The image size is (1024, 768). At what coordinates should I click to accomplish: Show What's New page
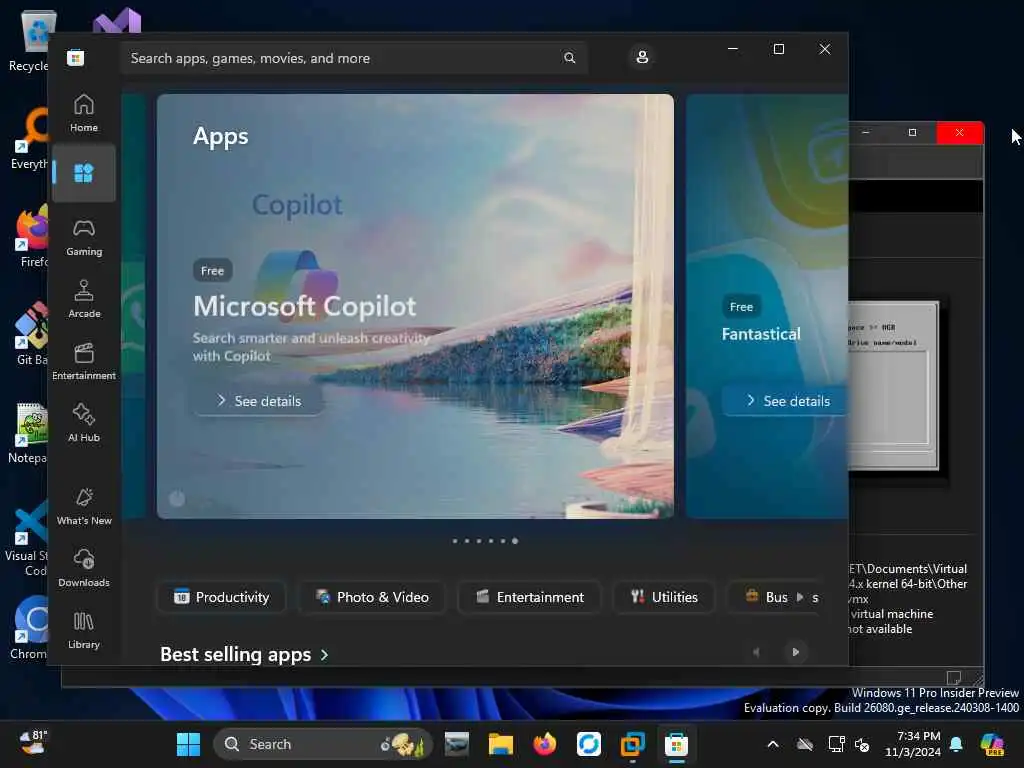pyautogui.click(x=84, y=506)
